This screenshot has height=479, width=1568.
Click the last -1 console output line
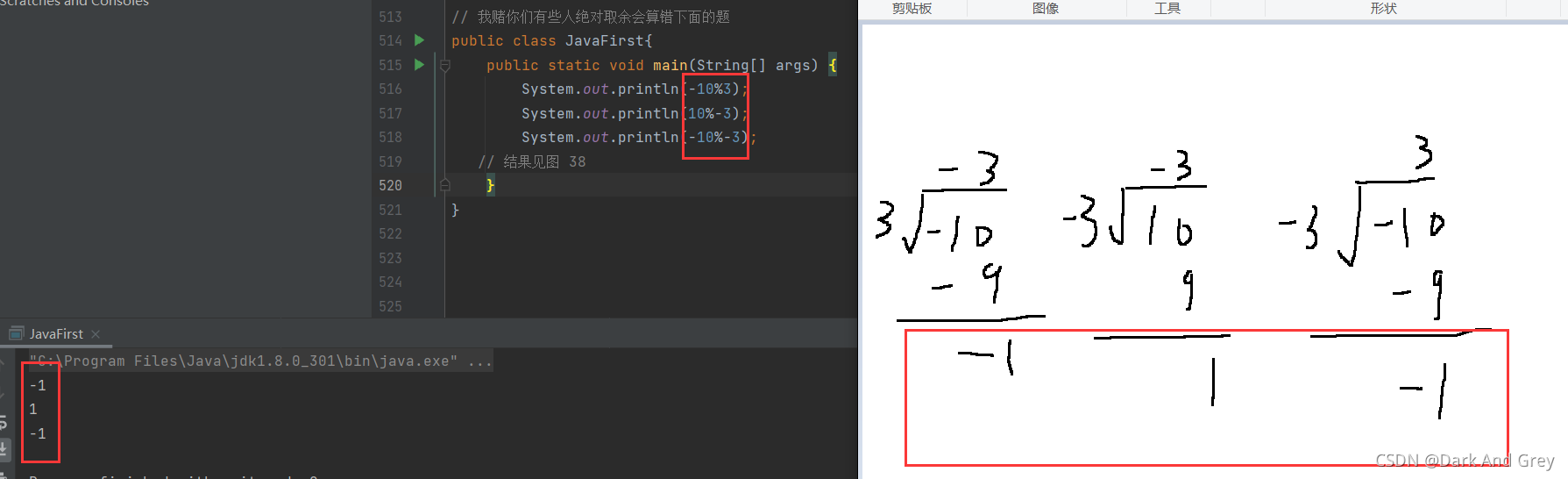tap(38, 433)
